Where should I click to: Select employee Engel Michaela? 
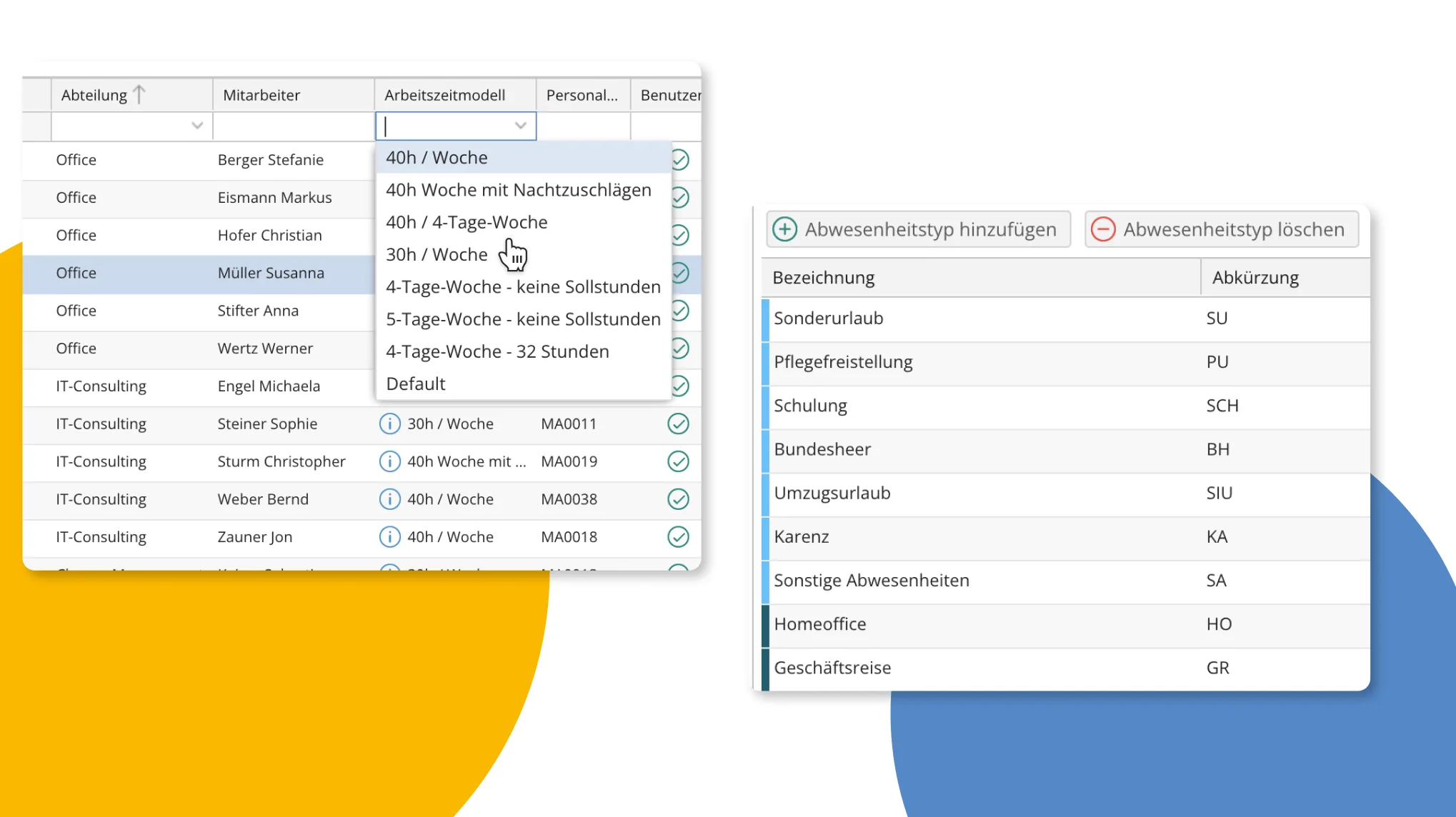269,386
